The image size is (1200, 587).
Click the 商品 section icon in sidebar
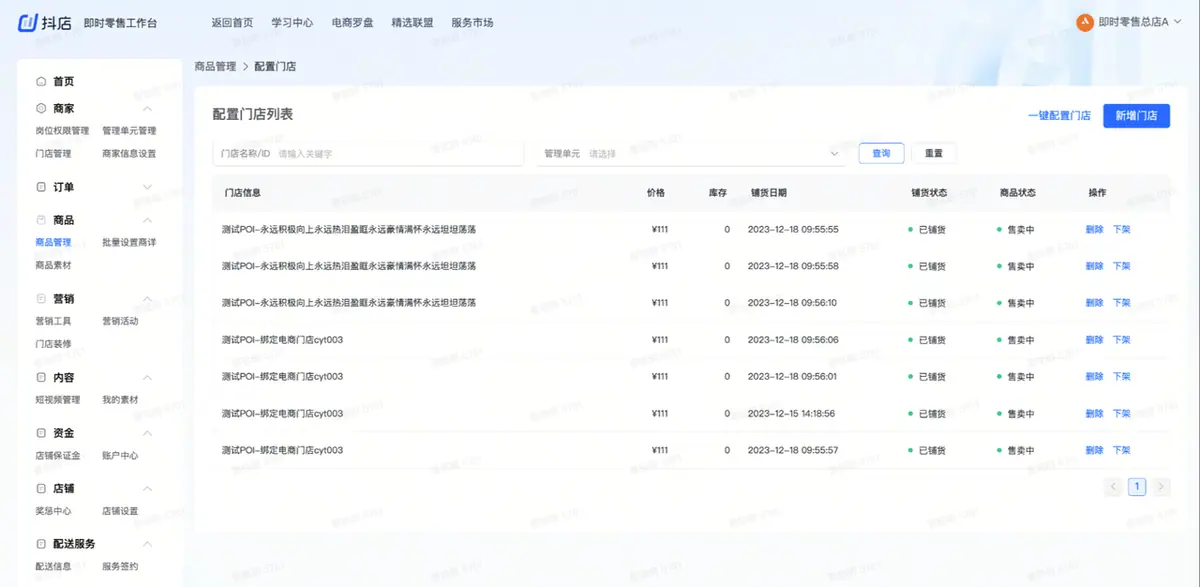point(41,220)
